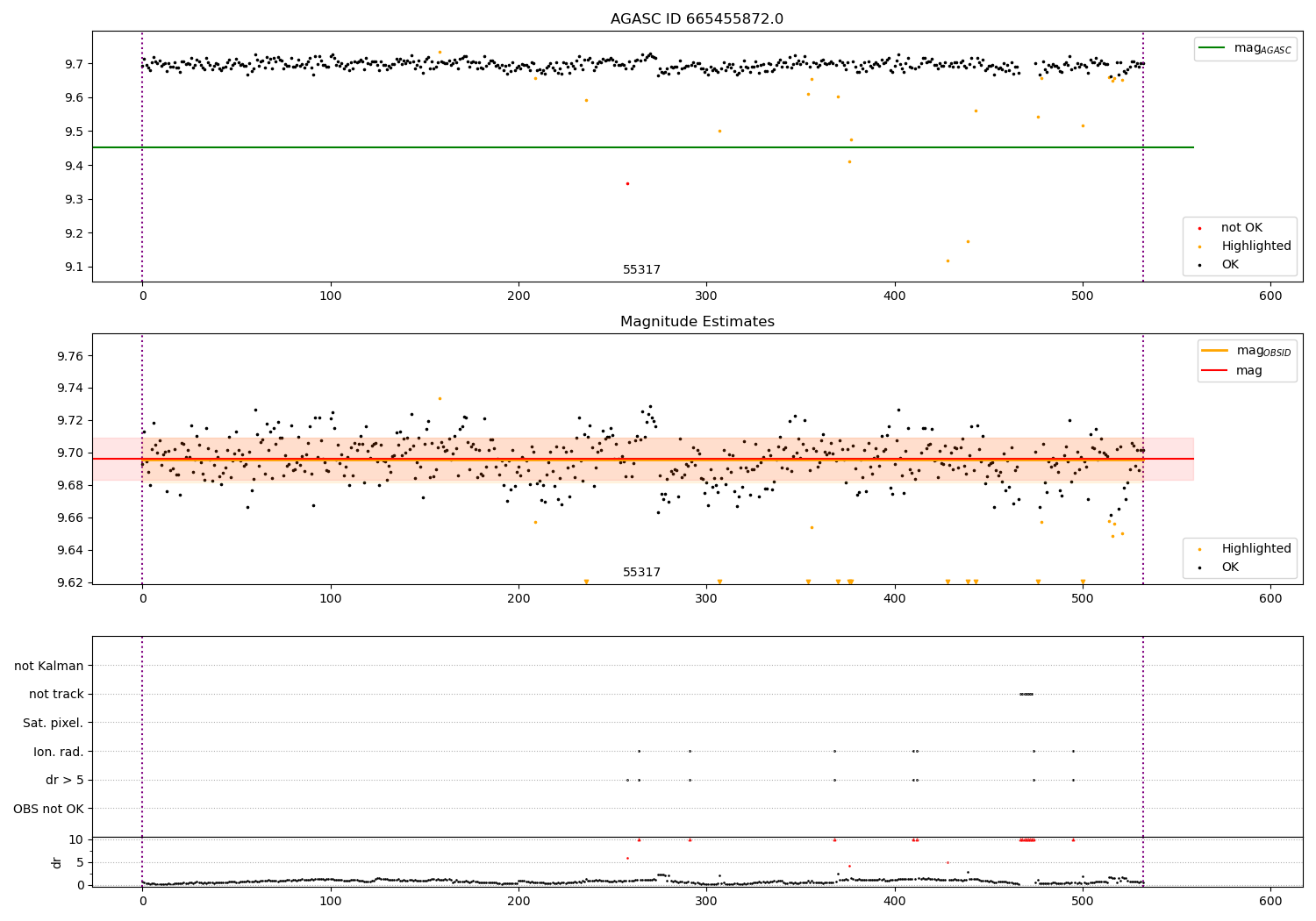1316x921 pixels.
Task: Click the red "mag" legend line sample
Action: [1215, 371]
